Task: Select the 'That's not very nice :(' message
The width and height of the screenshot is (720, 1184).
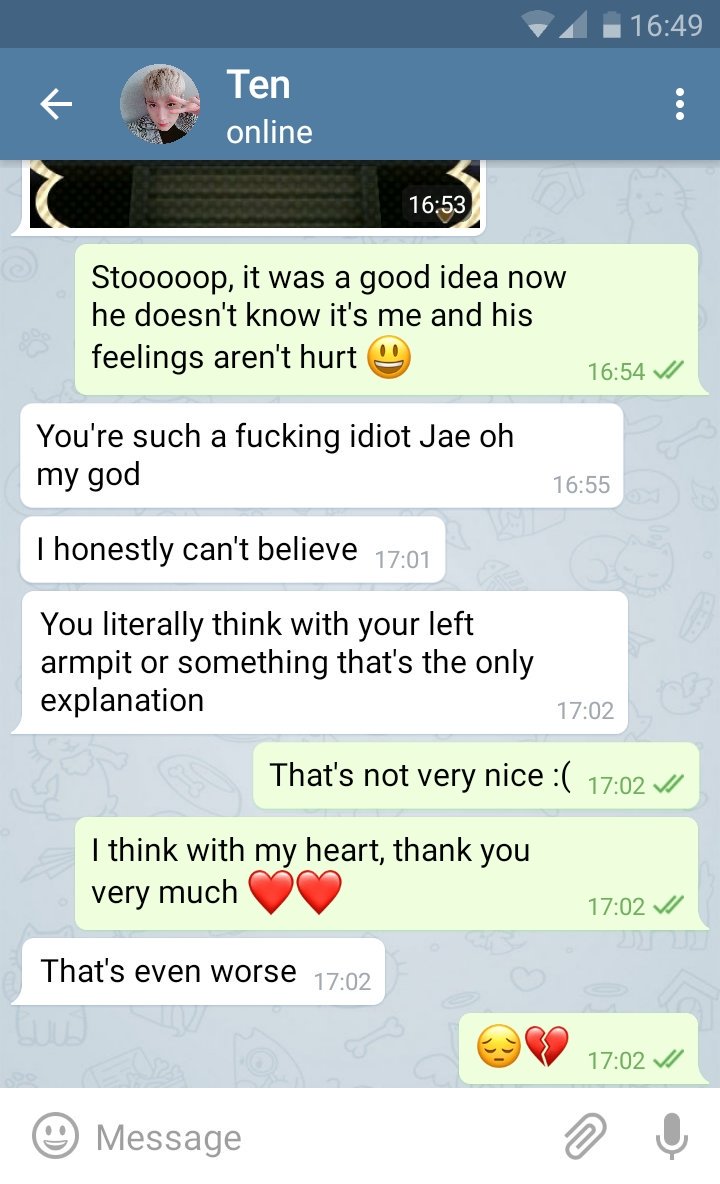Action: point(476,775)
